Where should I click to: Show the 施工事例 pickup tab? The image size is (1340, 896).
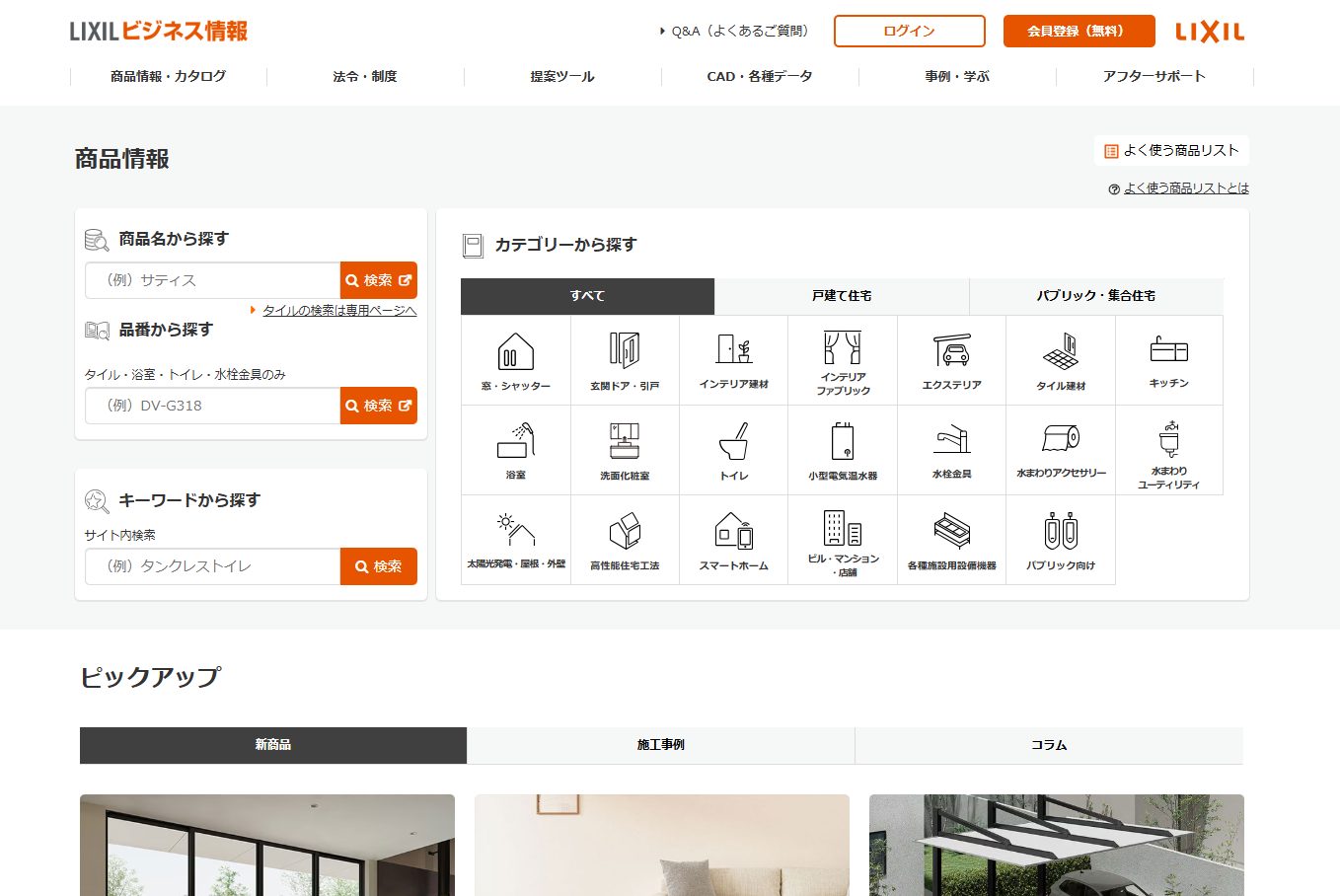click(x=660, y=745)
